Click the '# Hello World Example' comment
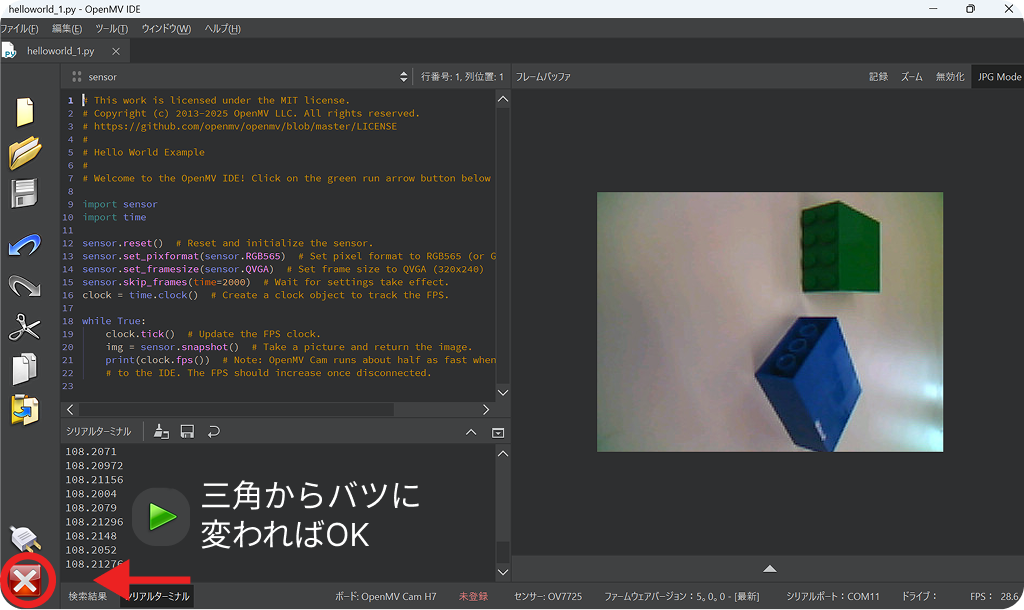 pyautogui.click(x=144, y=152)
